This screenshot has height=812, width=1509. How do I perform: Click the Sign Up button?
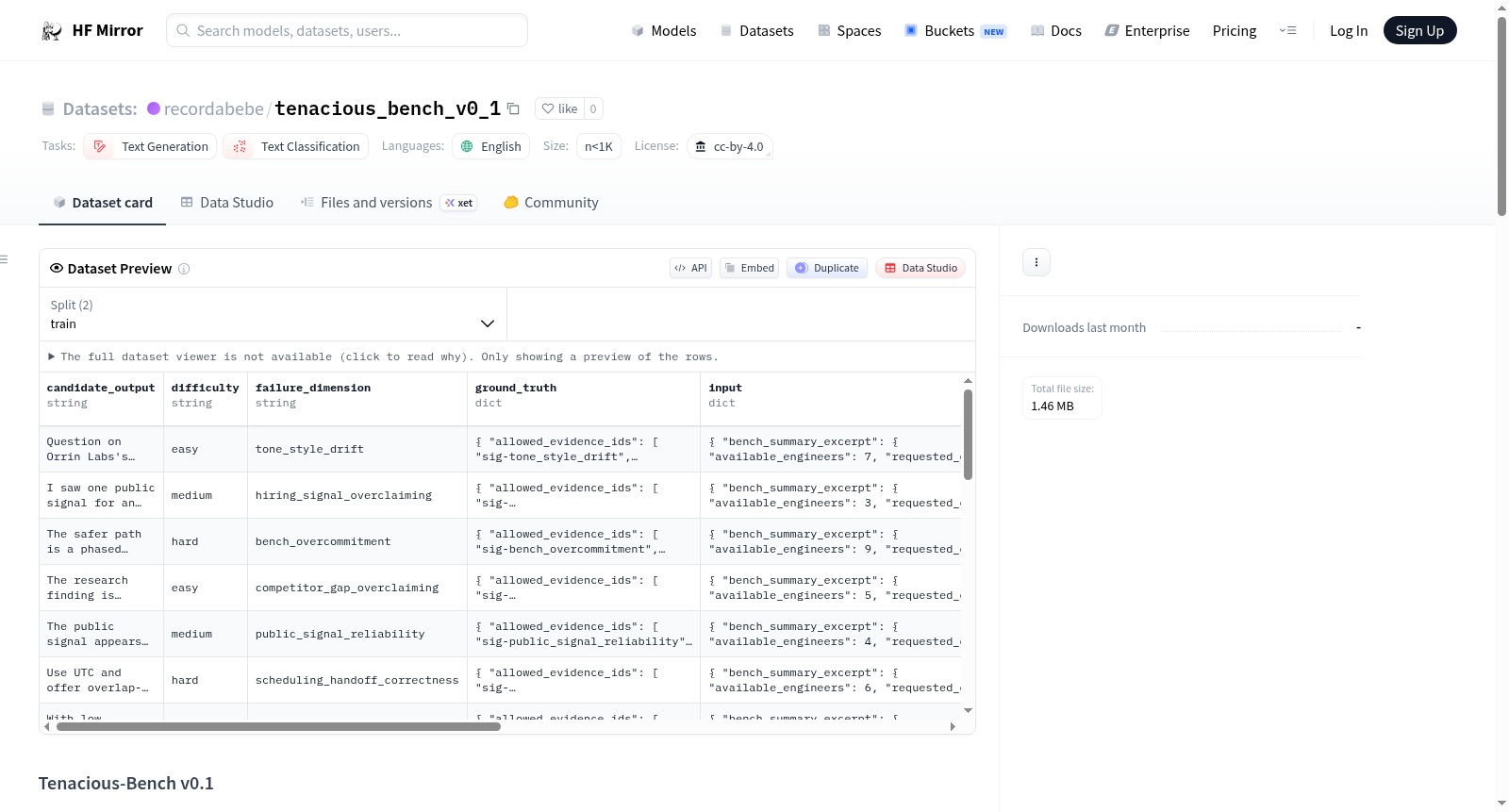[x=1419, y=31]
